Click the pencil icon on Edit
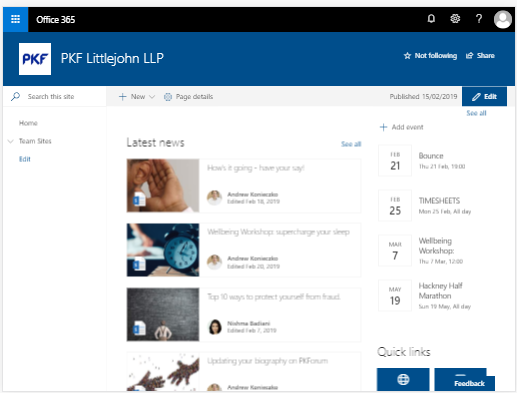This screenshot has width=517, height=393. tap(476, 97)
